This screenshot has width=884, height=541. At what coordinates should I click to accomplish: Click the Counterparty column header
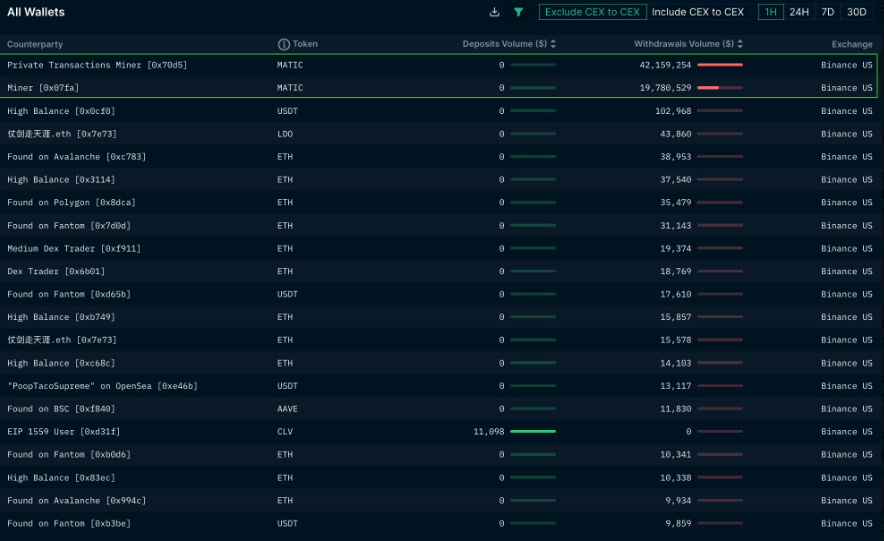(x=35, y=44)
